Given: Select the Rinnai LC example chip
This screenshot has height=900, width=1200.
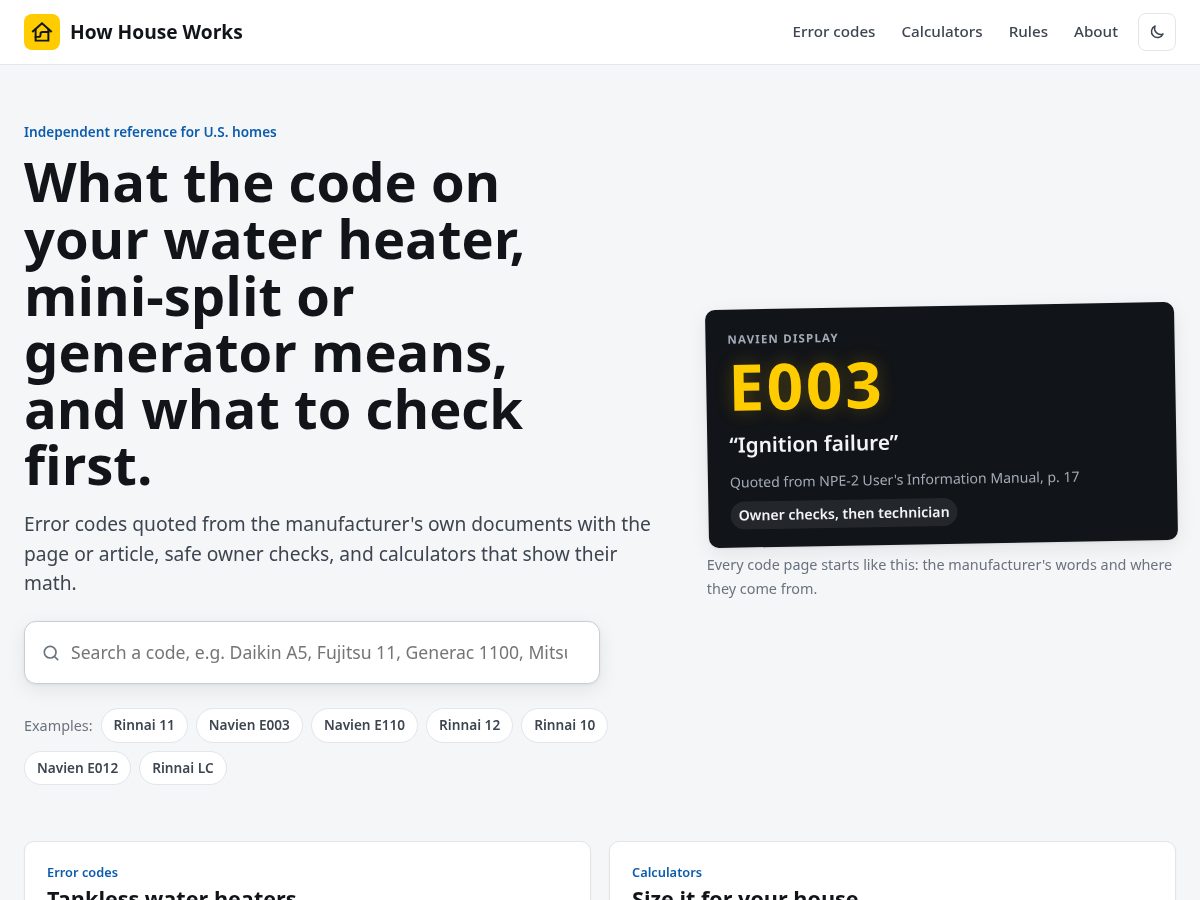Looking at the screenshot, I should pyautogui.click(x=183, y=768).
